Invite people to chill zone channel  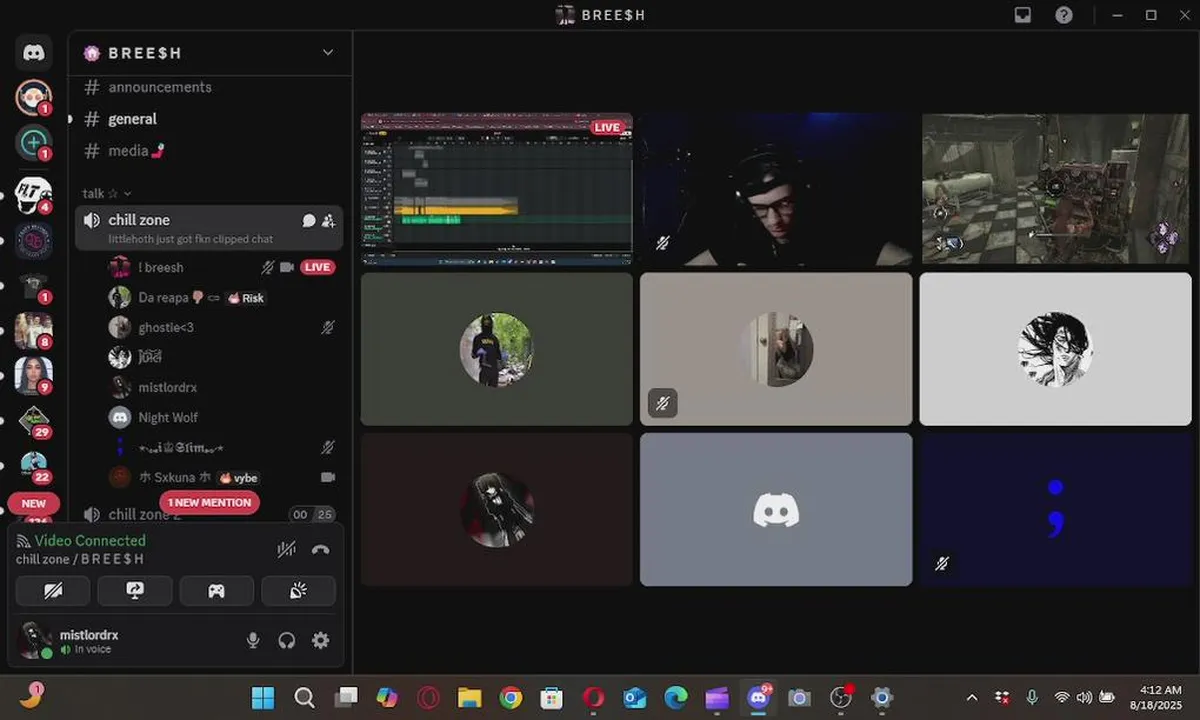(328, 220)
